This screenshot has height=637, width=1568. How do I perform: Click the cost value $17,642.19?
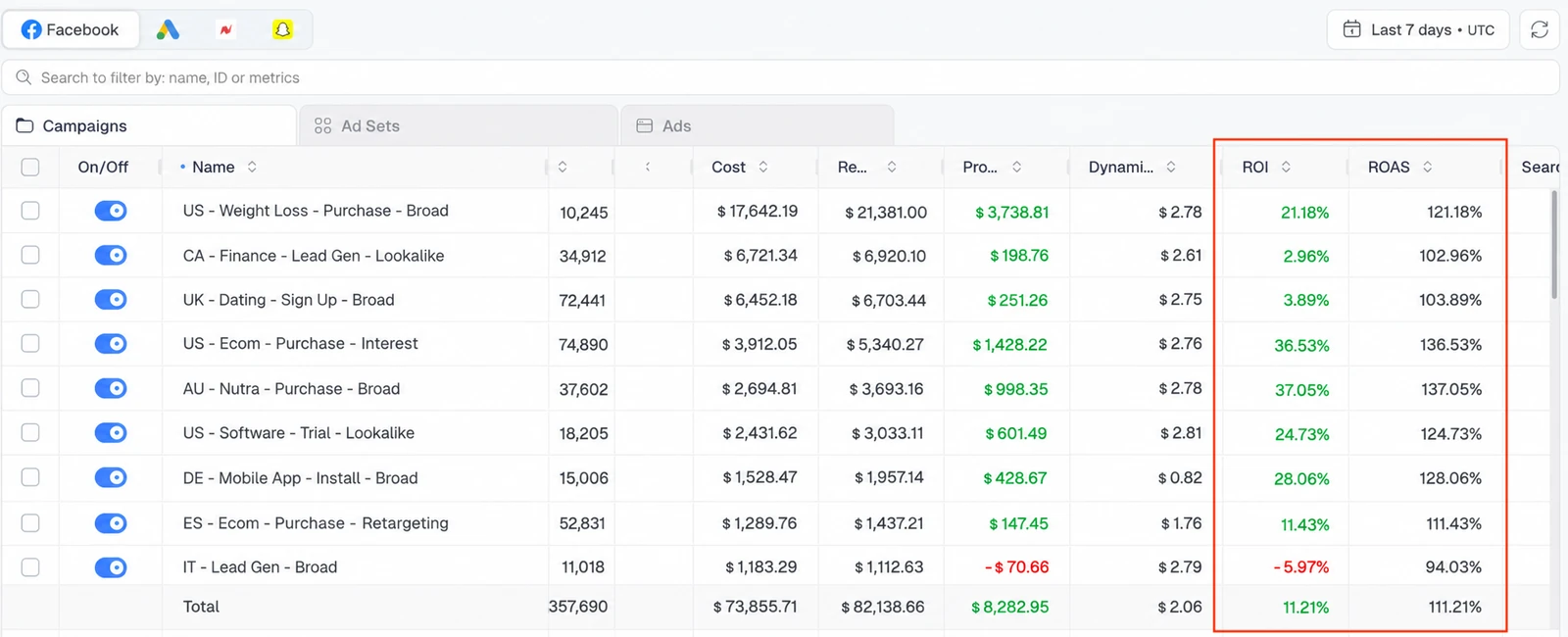tap(758, 211)
